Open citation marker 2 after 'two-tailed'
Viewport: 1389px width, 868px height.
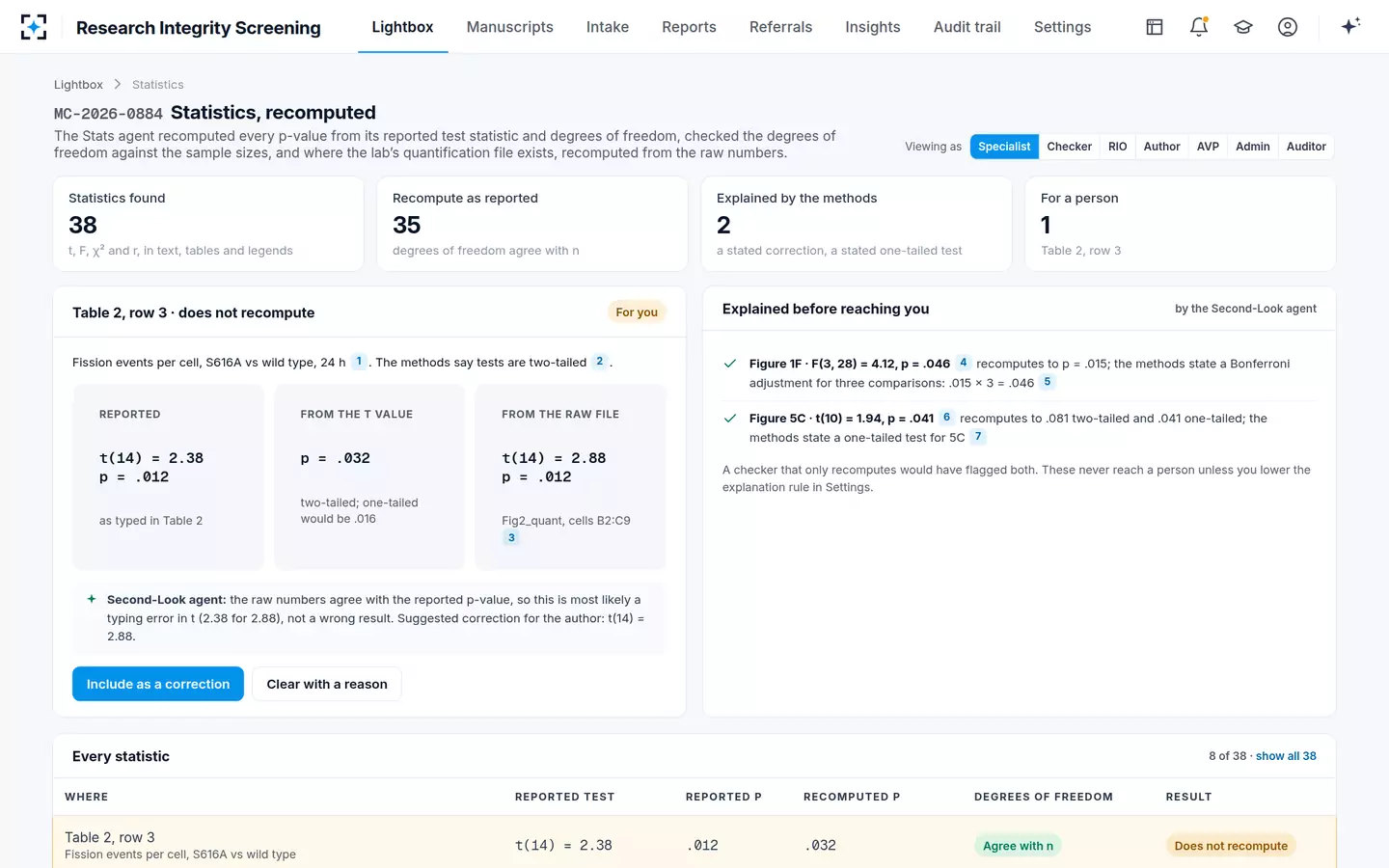pos(600,362)
